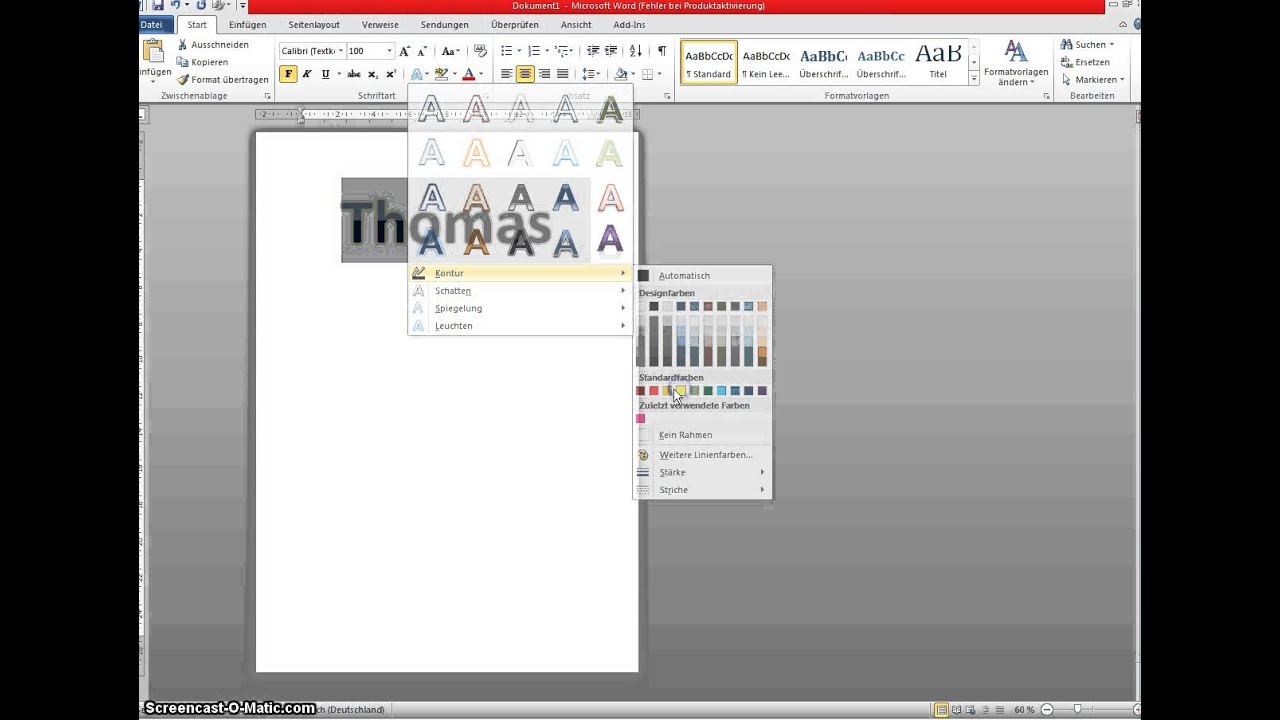Click the increase indent icon
Image resolution: width=1280 pixels, height=720 pixels.
tap(611, 51)
